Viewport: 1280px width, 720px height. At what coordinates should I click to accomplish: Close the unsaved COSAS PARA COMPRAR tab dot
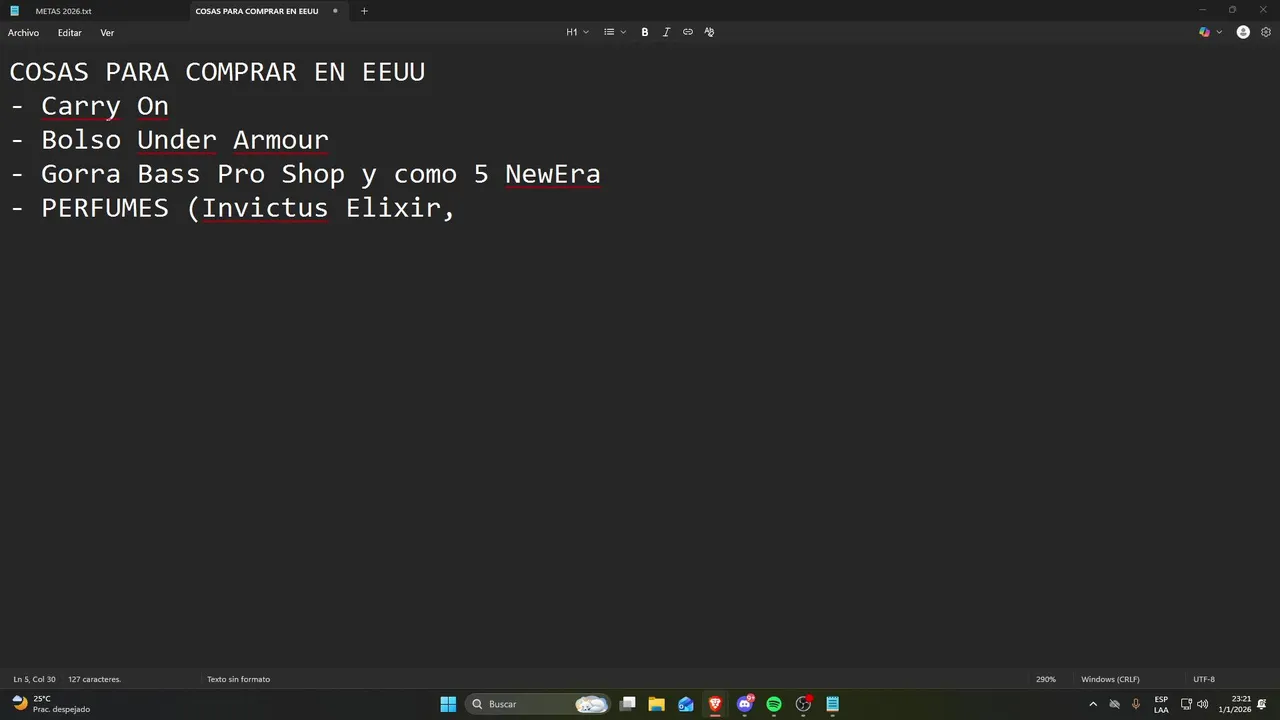click(x=335, y=11)
